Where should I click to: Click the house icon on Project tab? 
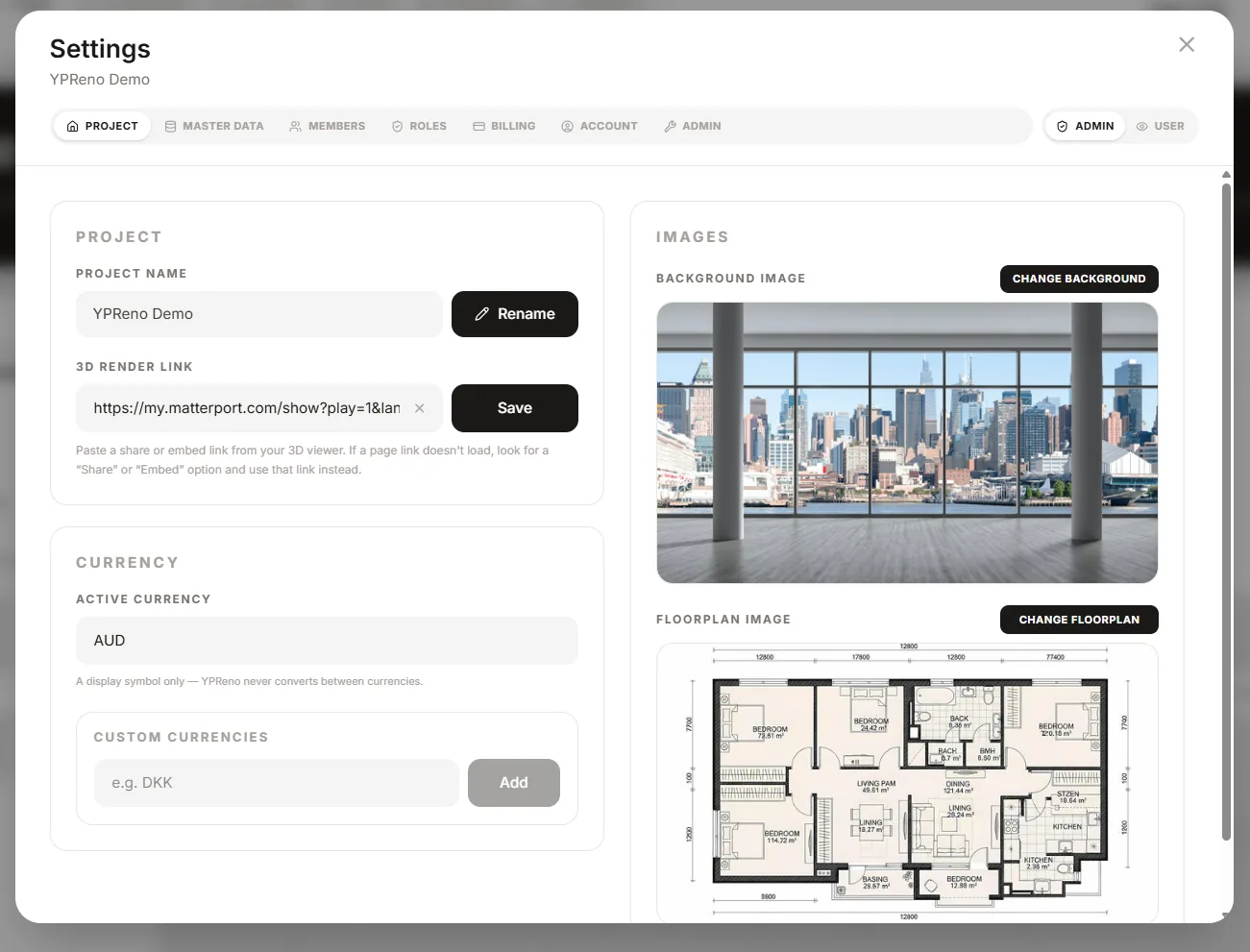(x=73, y=126)
